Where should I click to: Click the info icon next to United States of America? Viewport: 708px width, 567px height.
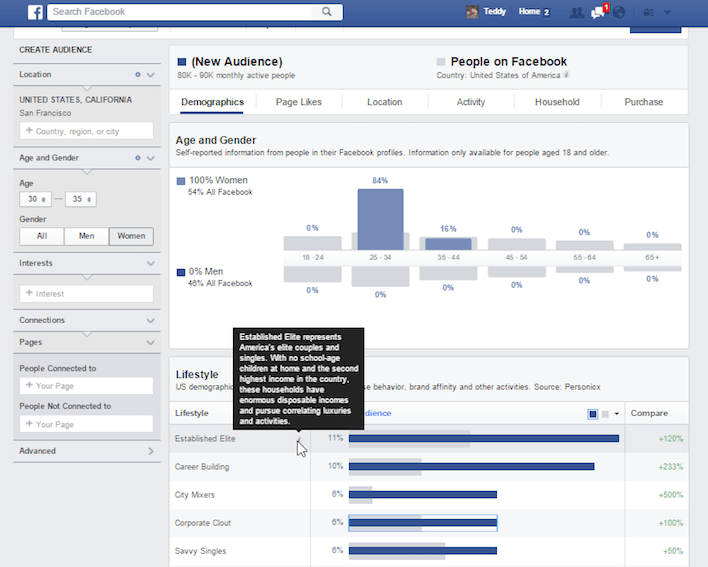pos(566,75)
